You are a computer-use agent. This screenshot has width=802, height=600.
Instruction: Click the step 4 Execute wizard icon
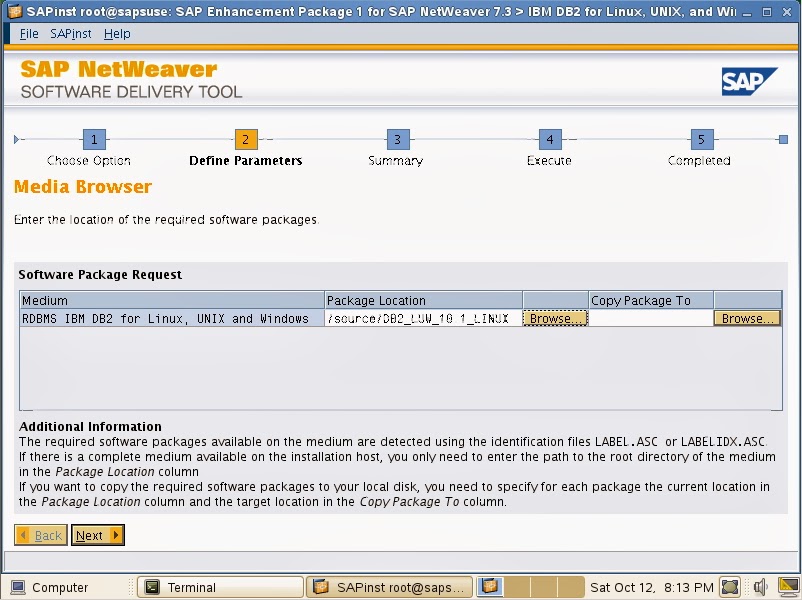pos(548,140)
